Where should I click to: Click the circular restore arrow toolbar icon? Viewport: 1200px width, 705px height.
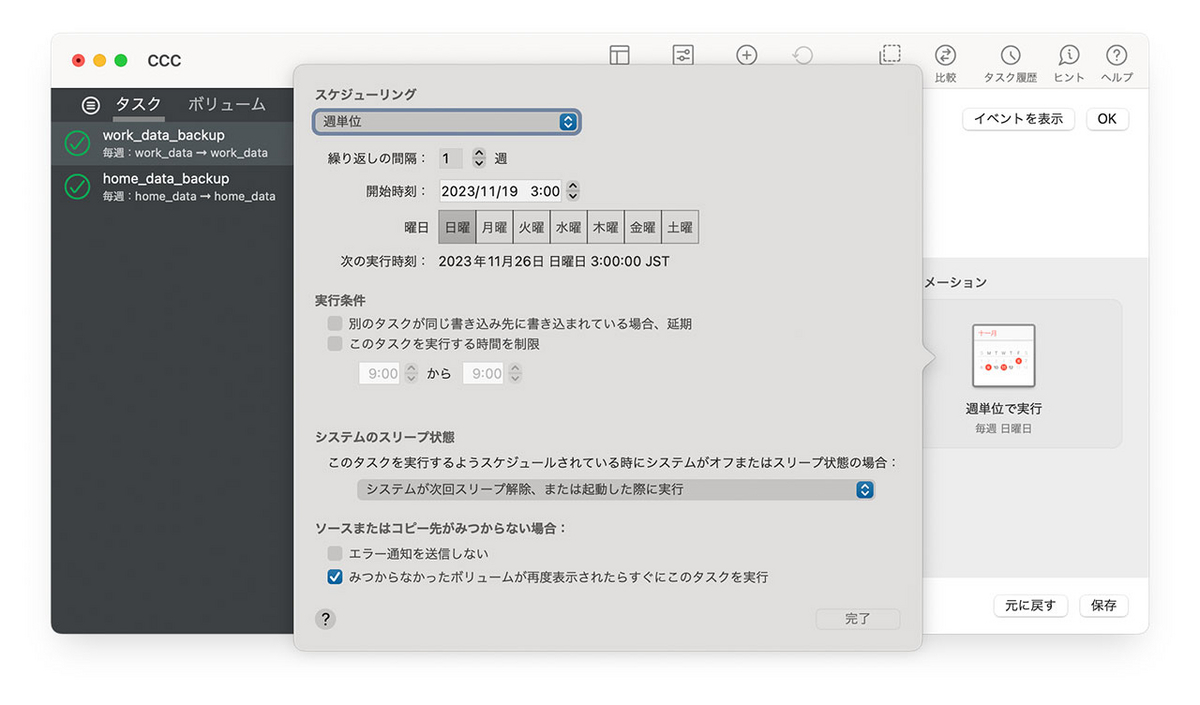coord(803,56)
